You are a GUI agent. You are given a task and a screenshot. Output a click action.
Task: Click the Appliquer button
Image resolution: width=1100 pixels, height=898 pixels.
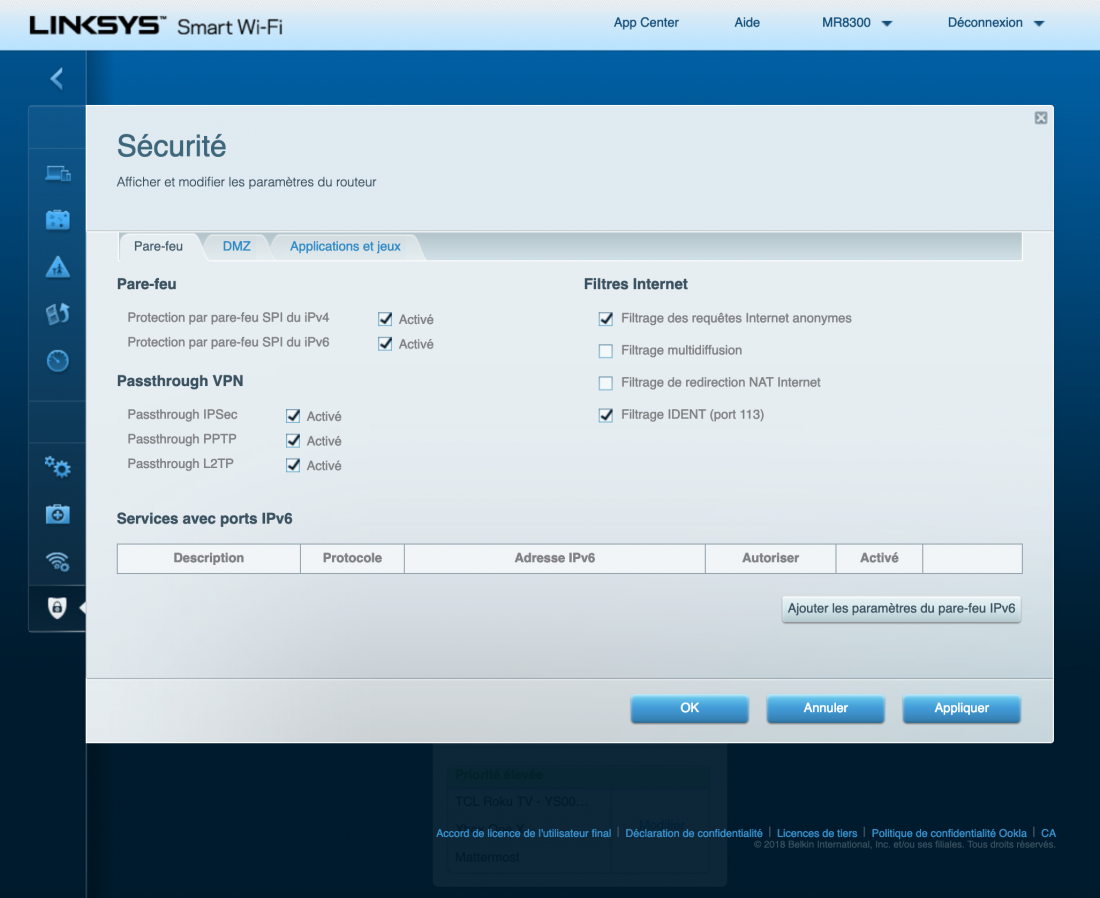[x=961, y=708]
